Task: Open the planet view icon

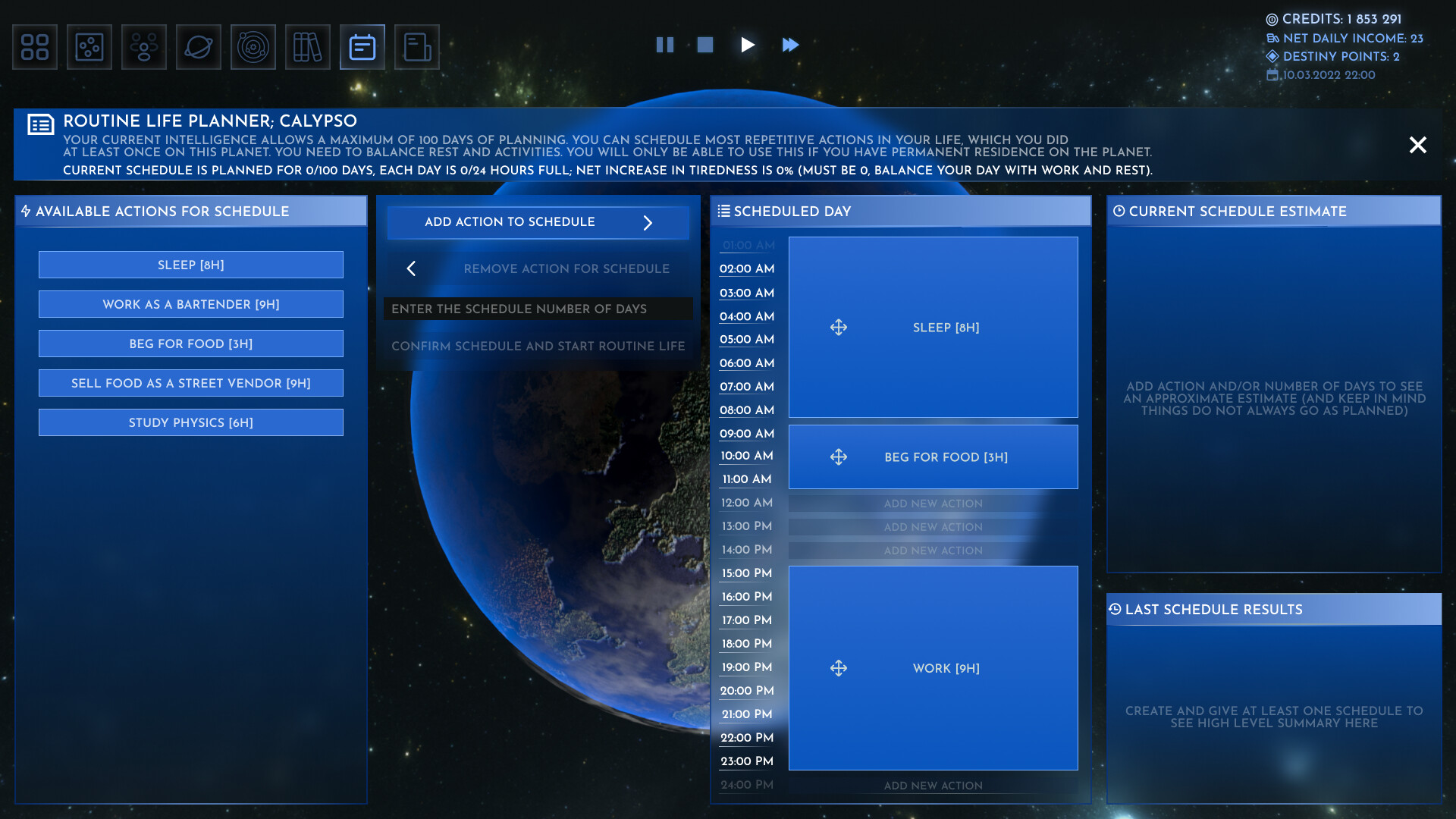Action: (x=199, y=46)
